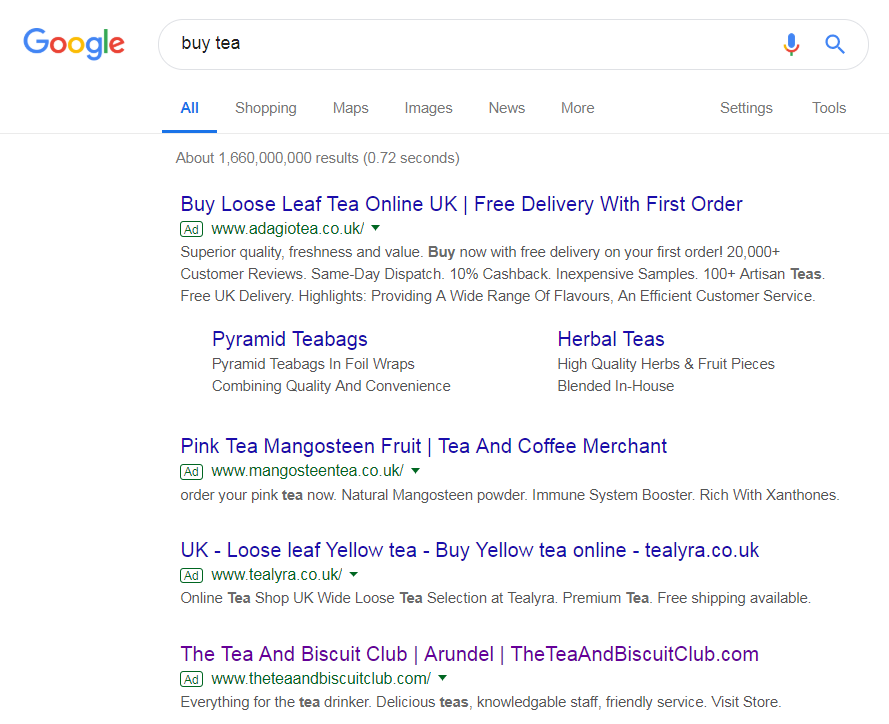The width and height of the screenshot is (889, 724).
Task: Open the Herbal Teas sitelink
Action: pyautogui.click(x=611, y=339)
